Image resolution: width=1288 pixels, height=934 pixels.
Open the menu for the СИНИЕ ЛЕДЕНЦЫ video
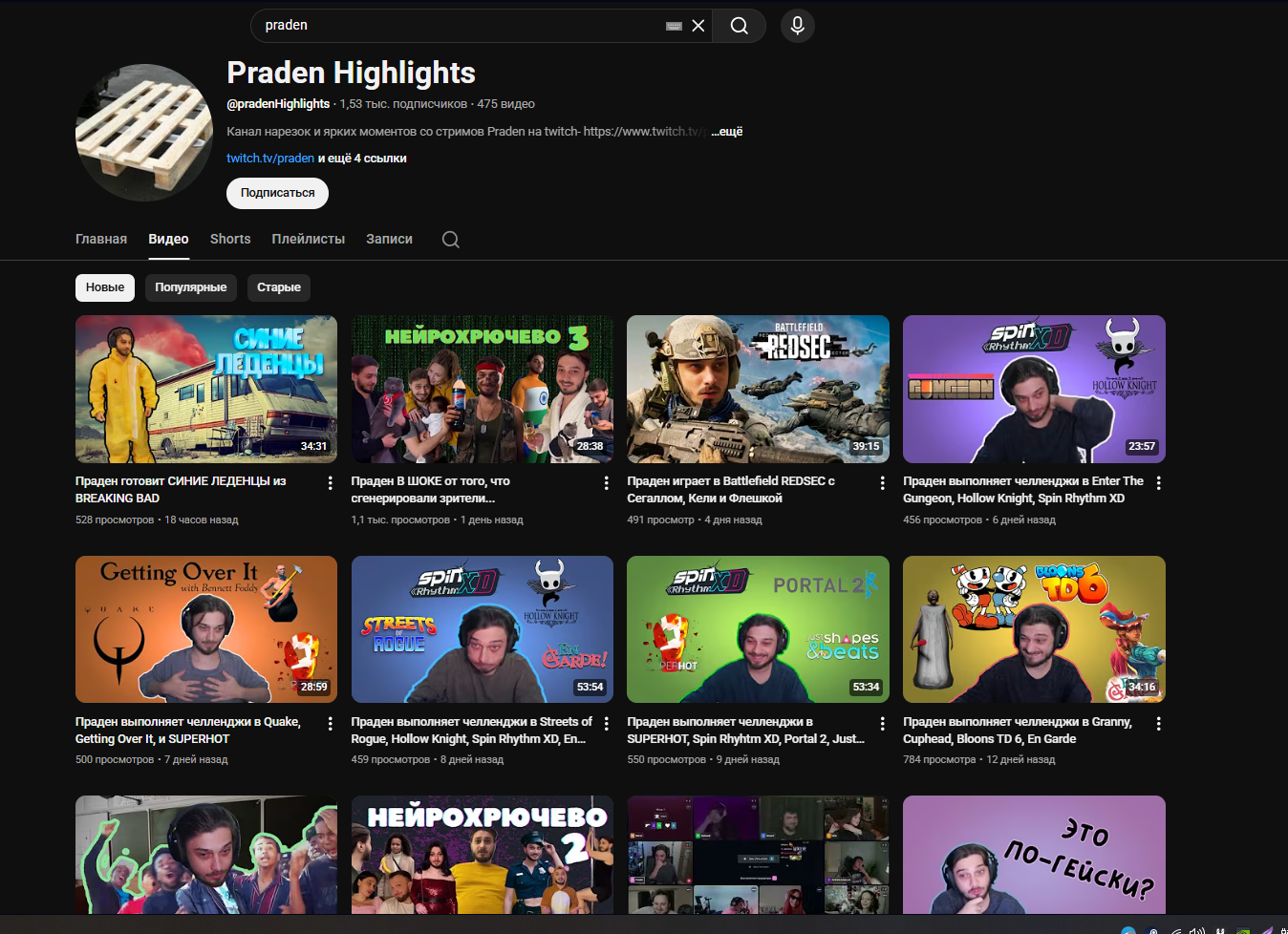(x=331, y=483)
